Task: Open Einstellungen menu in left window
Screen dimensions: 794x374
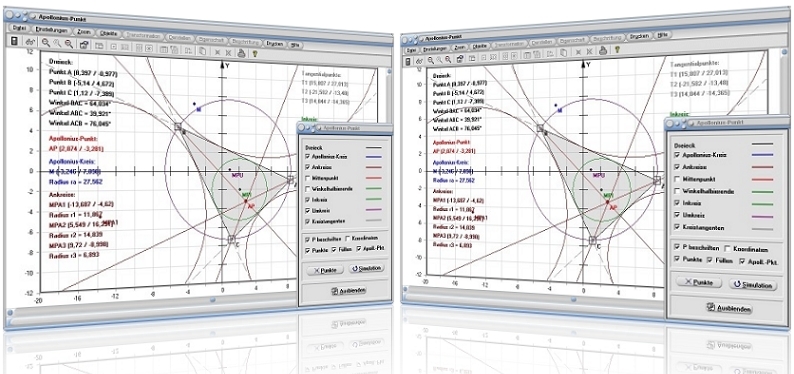Action: click(x=52, y=30)
